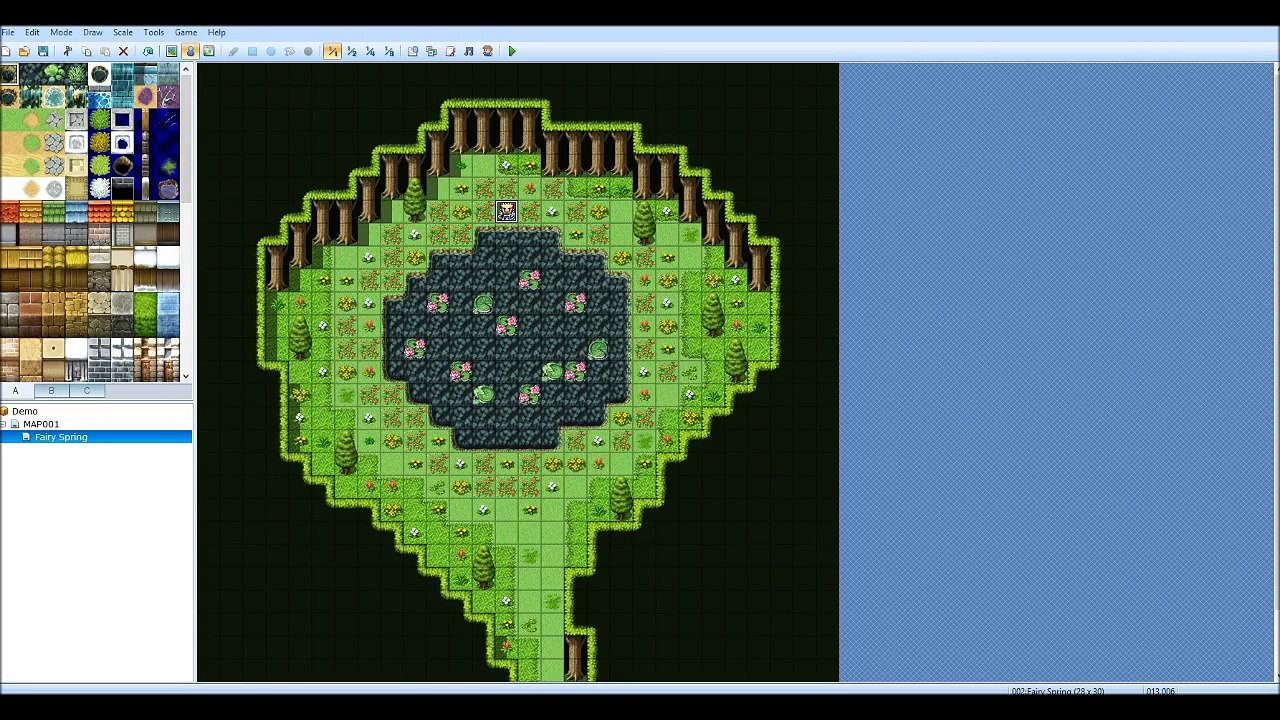Screen dimensions: 1280x720
Task: Open the Scale menu
Action: click(x=123, y=32)
